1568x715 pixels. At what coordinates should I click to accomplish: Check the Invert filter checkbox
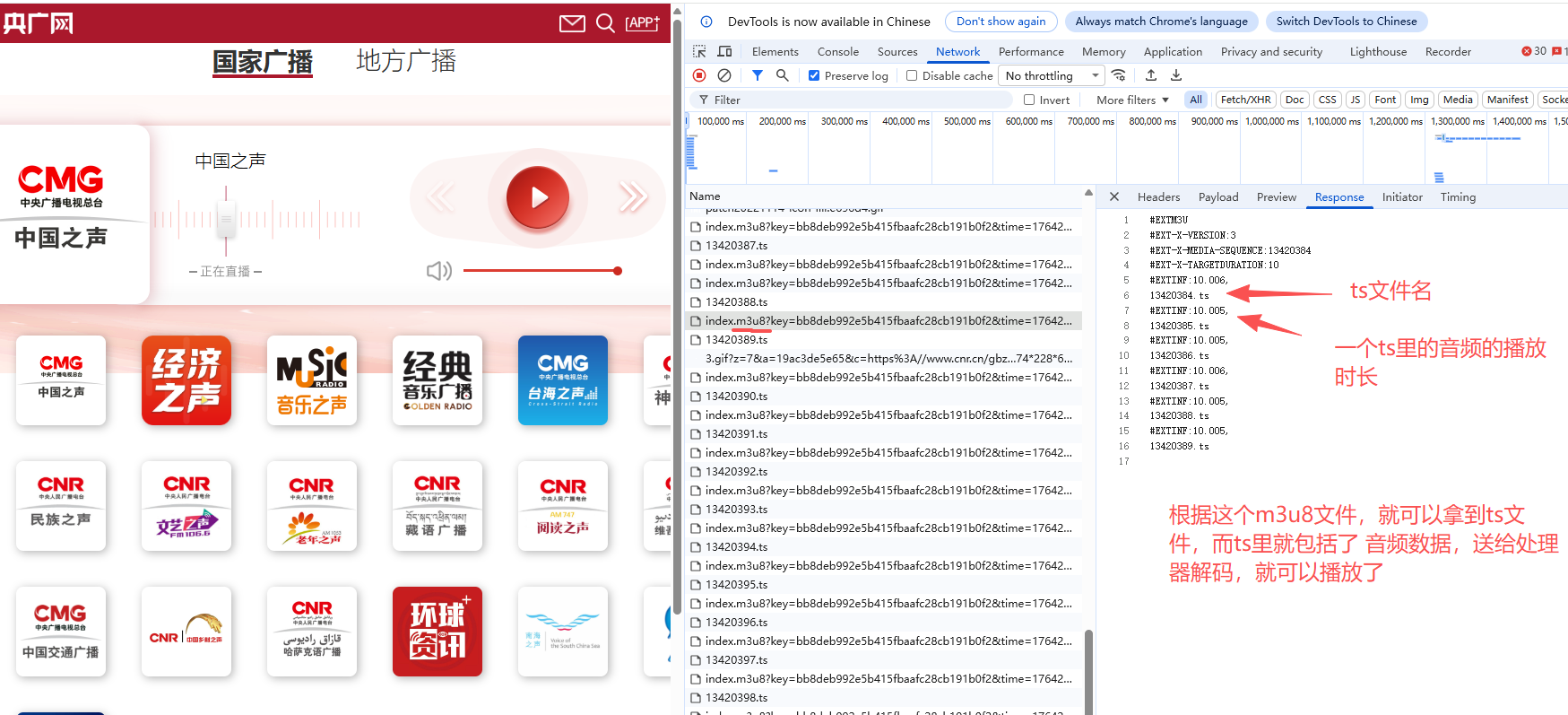tap(1029, 100)
